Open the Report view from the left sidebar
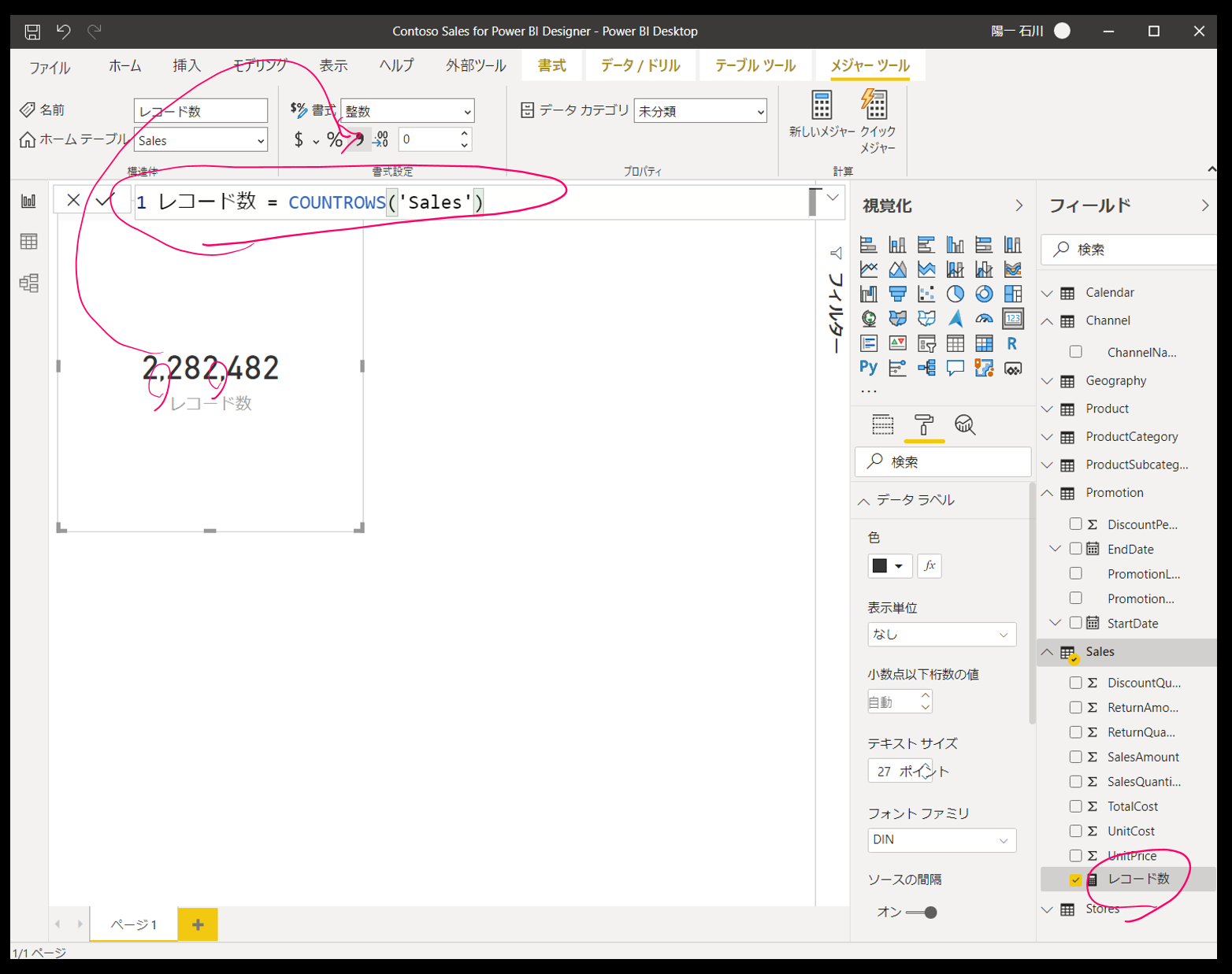The height and width of the screenshot is (974, 1232). pos(29,201)
